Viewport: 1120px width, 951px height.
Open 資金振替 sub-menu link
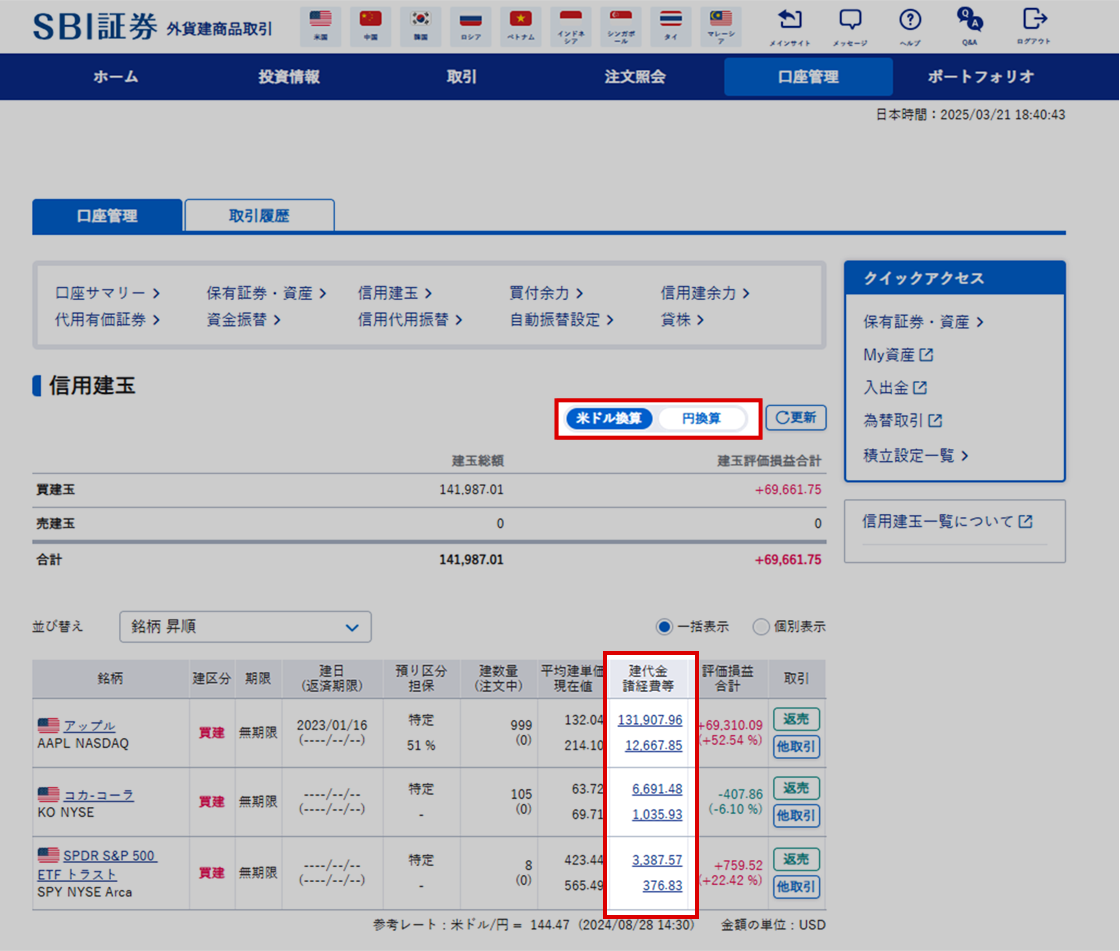[244, 319]
